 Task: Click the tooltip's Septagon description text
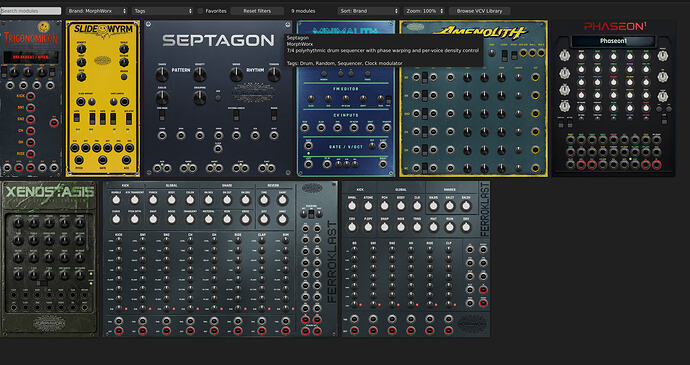click(x=382, y=51)
